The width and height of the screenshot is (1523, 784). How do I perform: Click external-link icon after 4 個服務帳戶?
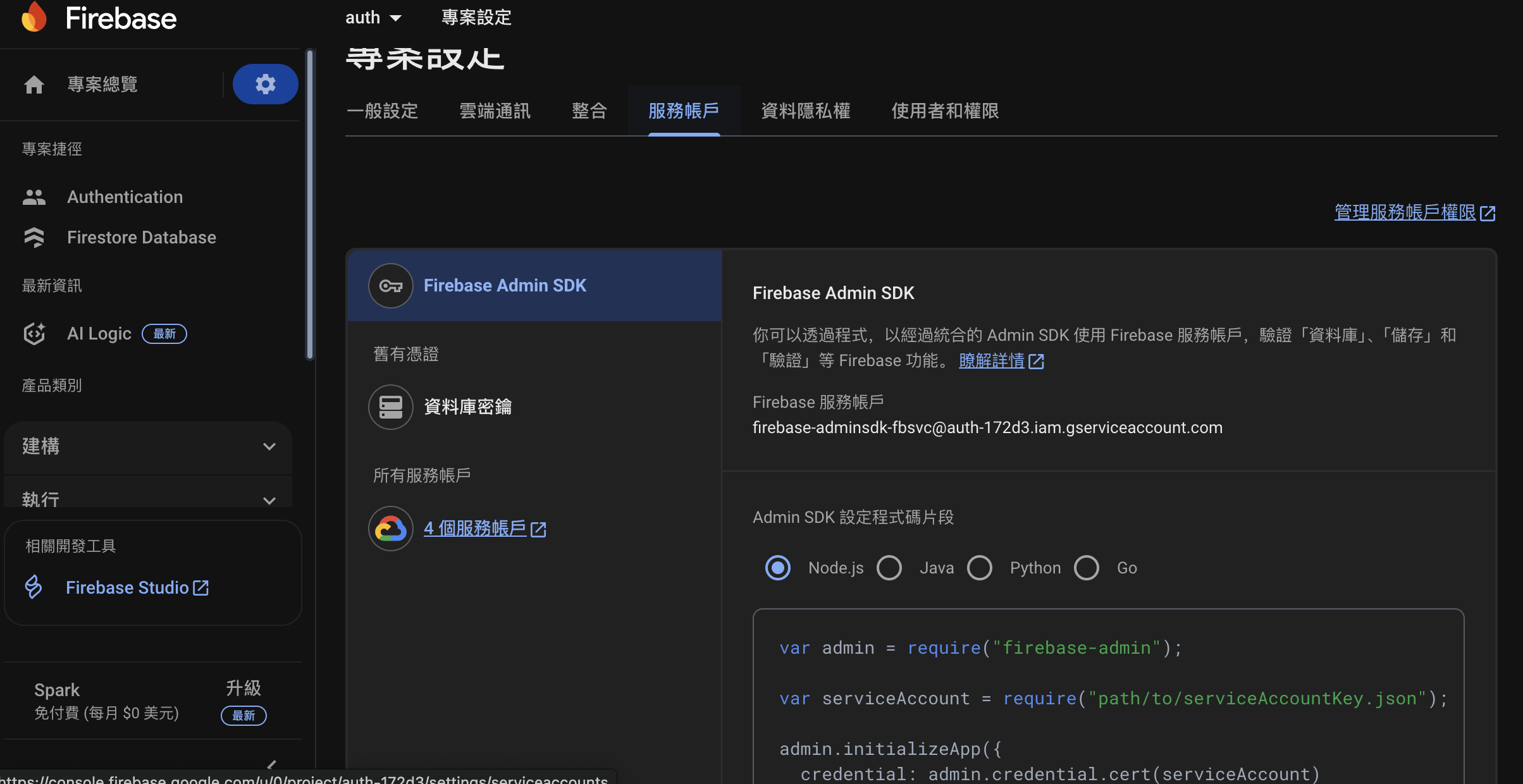[x=538, y=529]
